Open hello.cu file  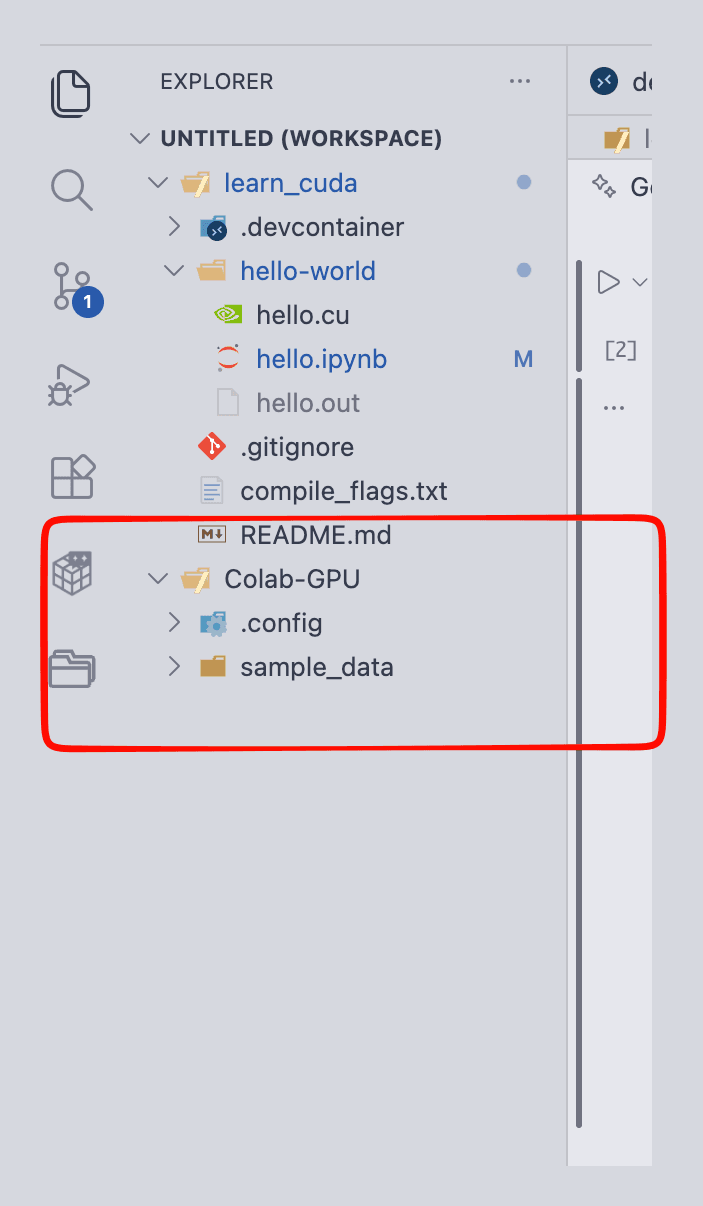(302, 315)
